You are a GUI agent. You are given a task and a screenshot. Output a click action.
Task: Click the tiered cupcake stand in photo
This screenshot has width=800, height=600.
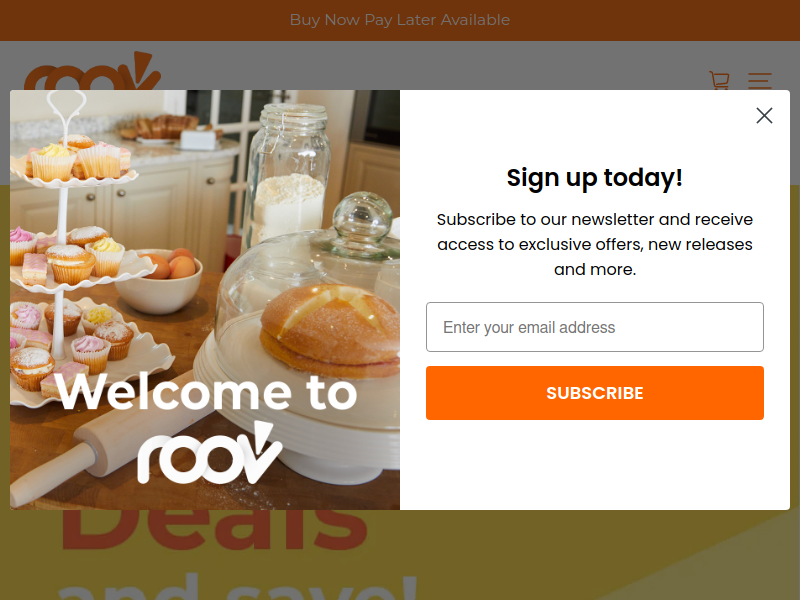pos(71,255)
